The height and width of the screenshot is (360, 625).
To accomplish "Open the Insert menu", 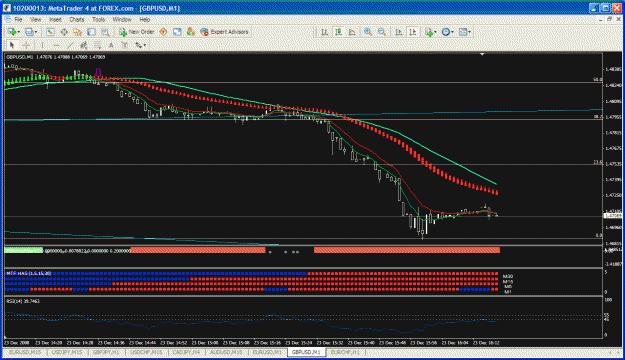I will tap(55, 19).
